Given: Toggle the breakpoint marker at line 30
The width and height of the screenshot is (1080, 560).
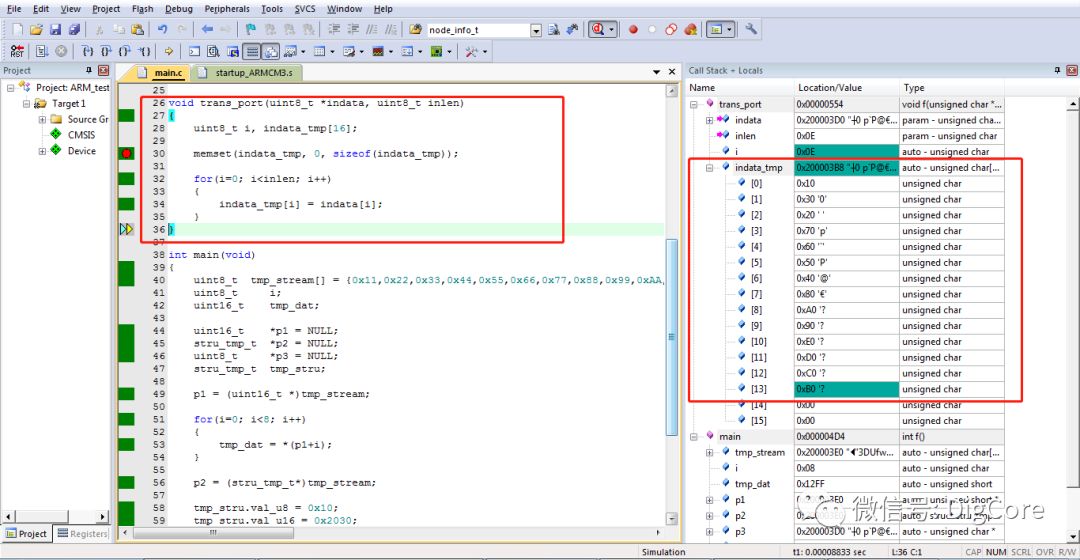Looking at the screenshot, I should tap(126, 154).
